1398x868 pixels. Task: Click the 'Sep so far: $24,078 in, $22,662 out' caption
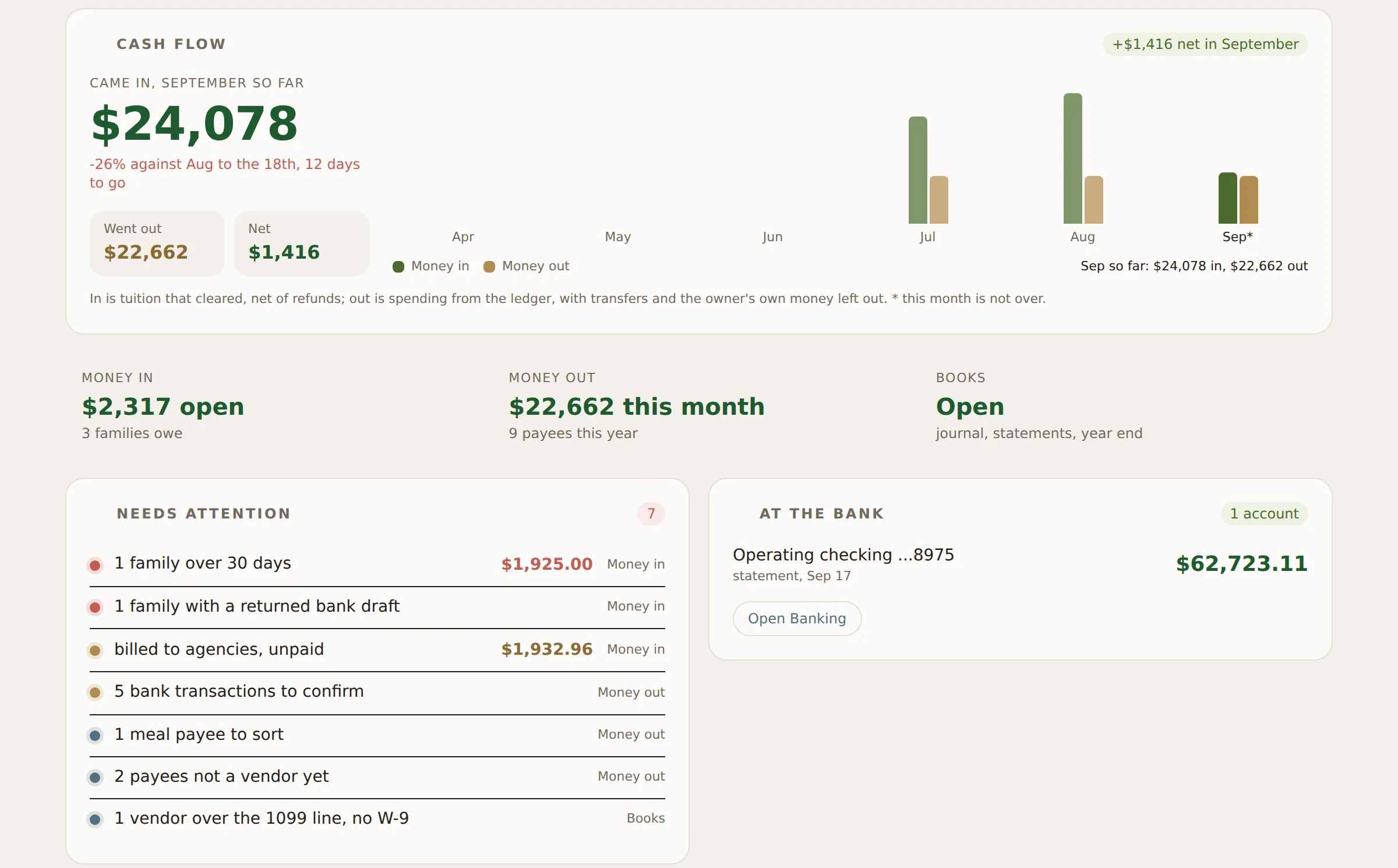tap(1194, 266)
